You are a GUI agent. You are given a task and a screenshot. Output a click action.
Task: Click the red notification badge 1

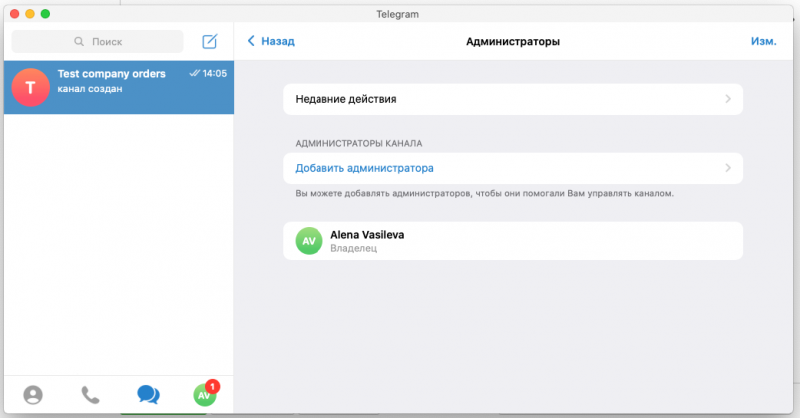click(x=213, y=386)
